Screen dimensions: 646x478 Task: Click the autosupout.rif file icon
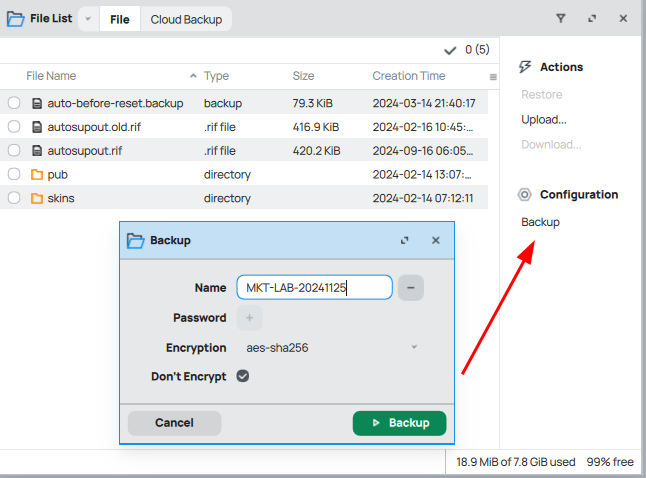tap(37, 151)
